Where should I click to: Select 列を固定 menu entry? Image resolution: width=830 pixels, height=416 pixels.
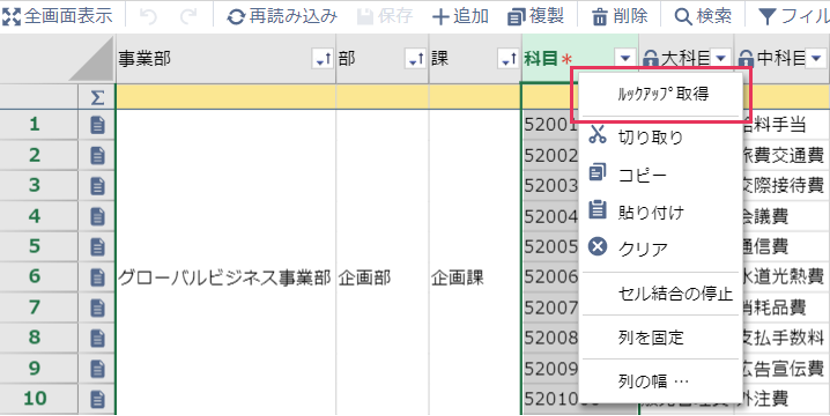(x=651, y=338)
